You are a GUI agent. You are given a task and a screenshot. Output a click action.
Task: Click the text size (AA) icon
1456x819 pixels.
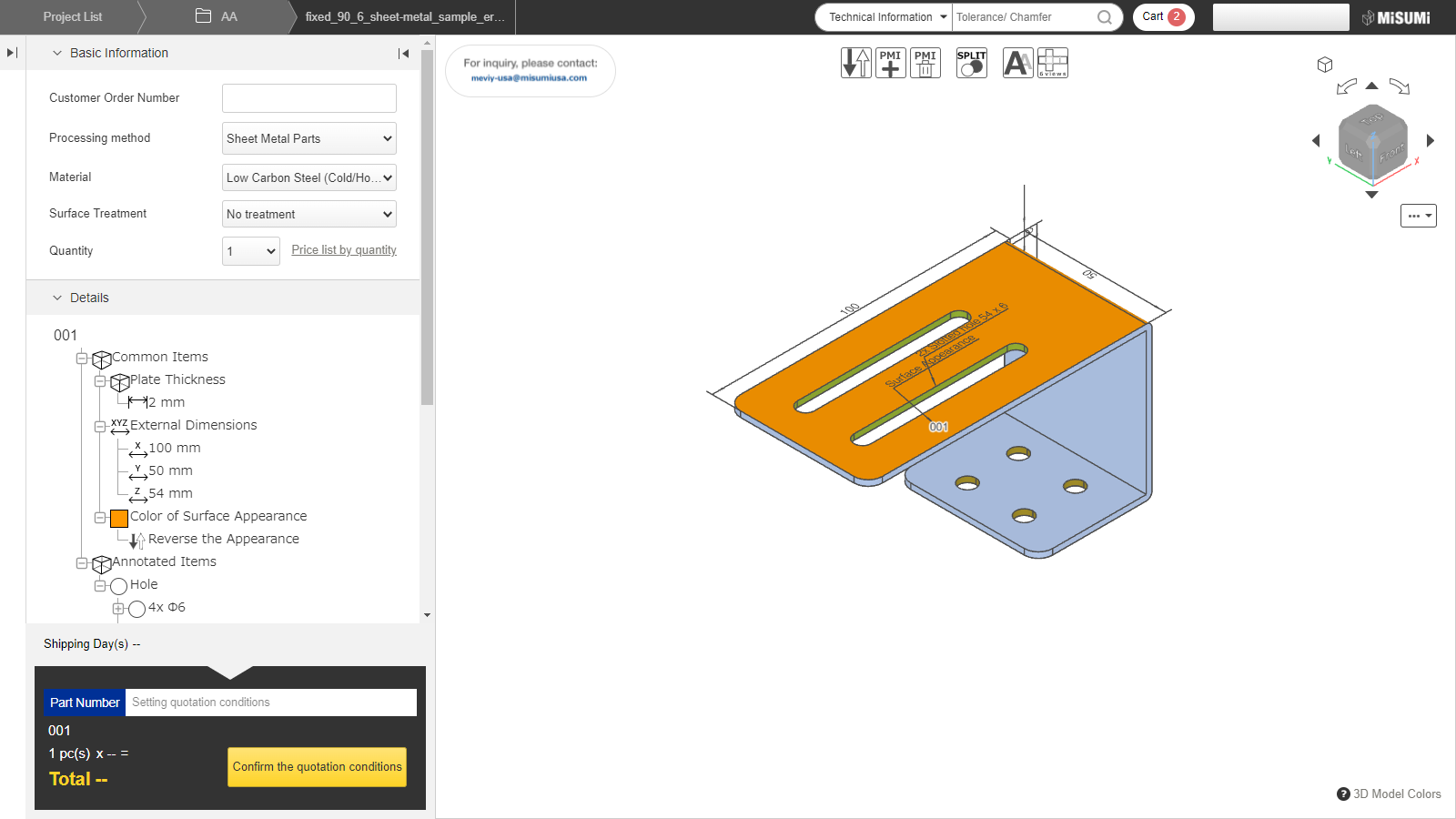point(1017,62)
